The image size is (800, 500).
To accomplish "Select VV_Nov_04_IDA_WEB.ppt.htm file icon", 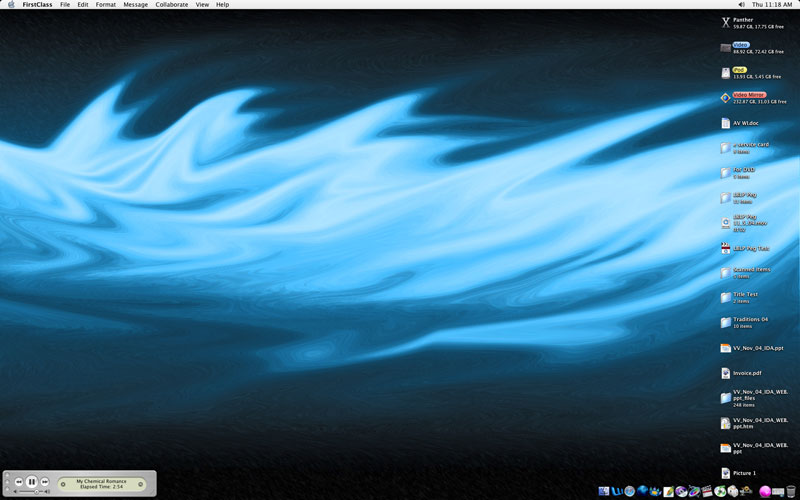I will tap(726, 423).
